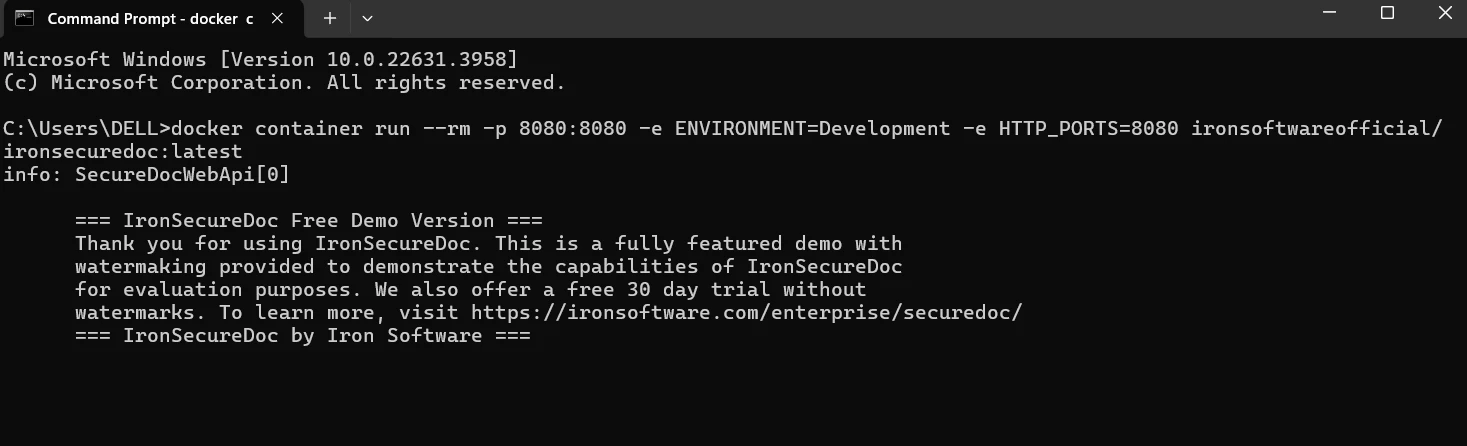Minimize the terminal window
1467x446 pixels.
(x=1330, y=13)
